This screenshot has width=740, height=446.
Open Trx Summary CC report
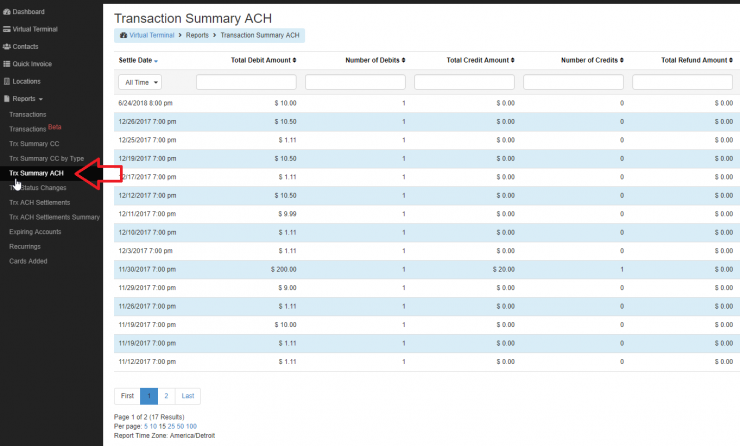[x=34, y=144]
